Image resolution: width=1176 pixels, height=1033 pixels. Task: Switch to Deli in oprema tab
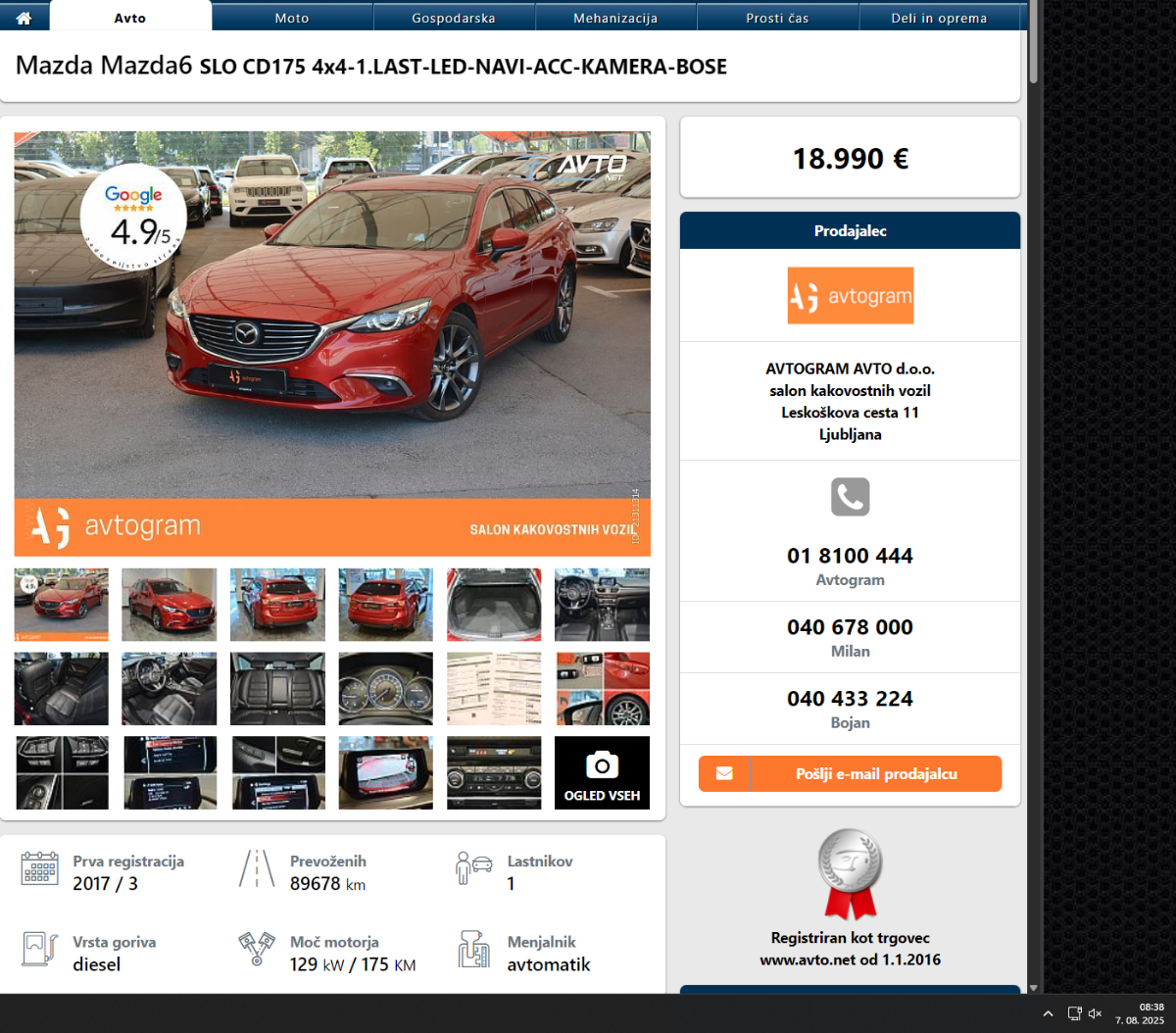939,17
